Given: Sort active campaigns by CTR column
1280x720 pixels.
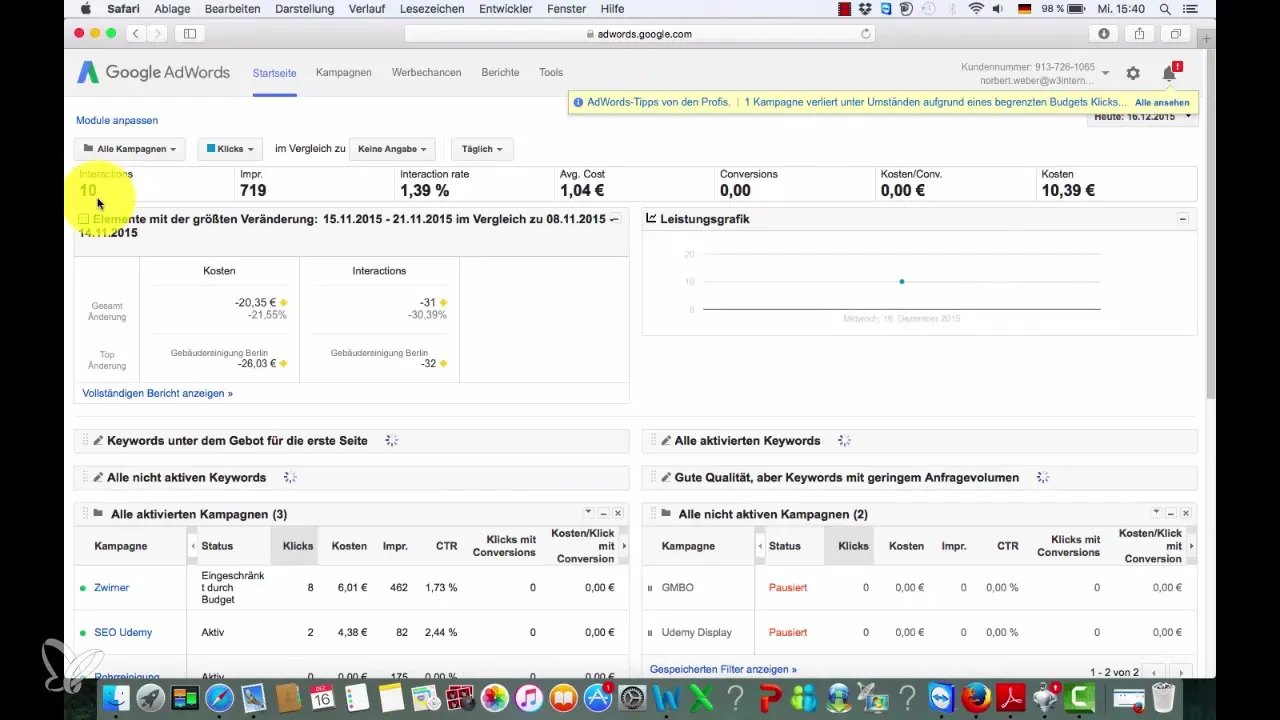Looking at the screenshot, I should point(447,546).
